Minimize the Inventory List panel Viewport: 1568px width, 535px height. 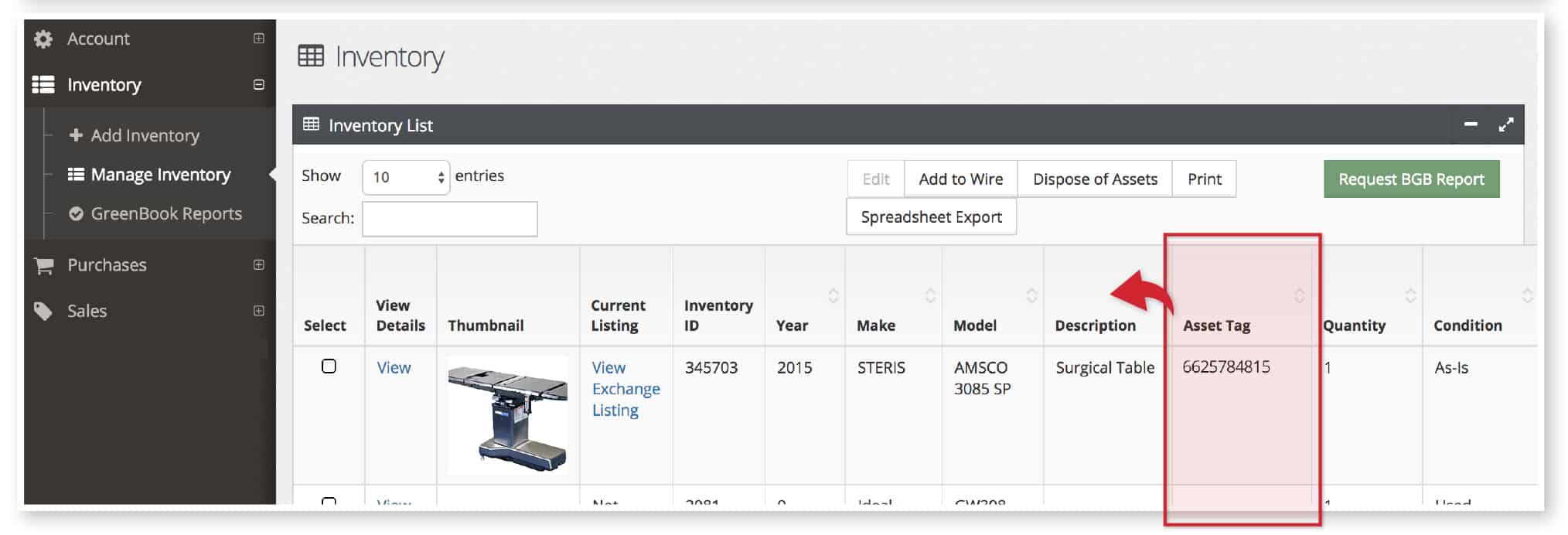(x=1471, y=124)
